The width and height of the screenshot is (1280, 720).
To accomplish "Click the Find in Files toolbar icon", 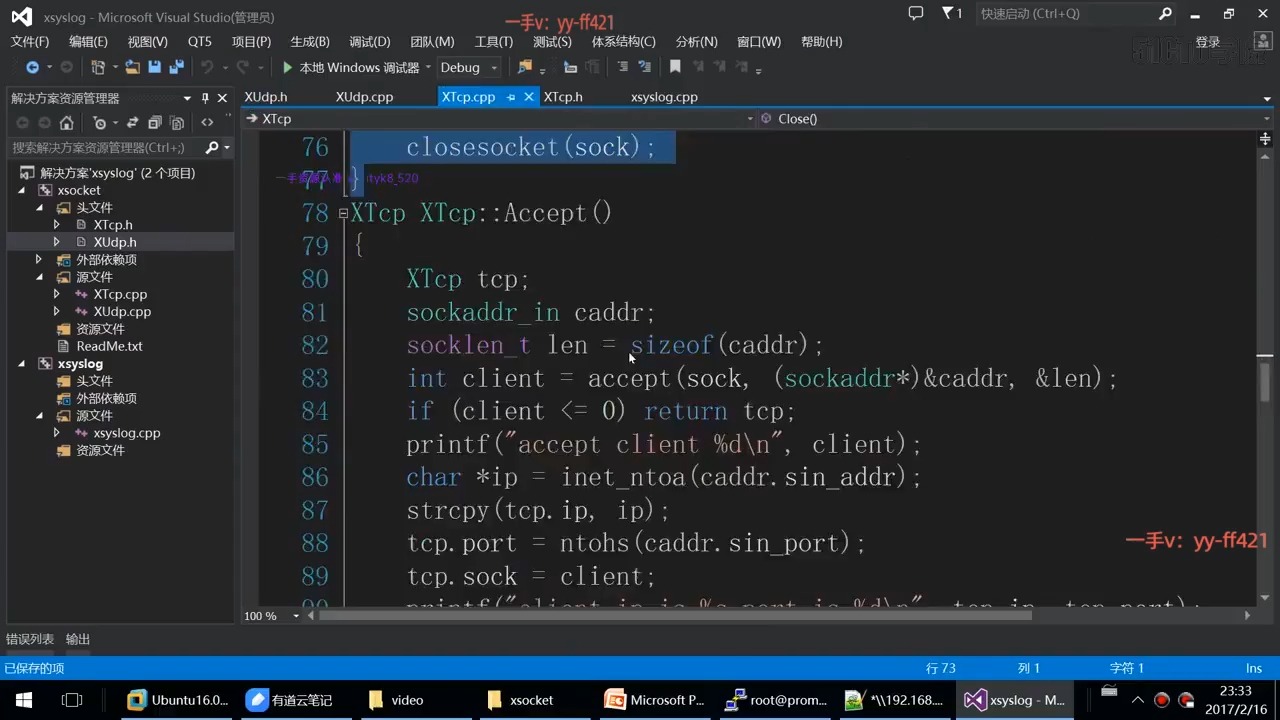I will [x=525, y=67].
